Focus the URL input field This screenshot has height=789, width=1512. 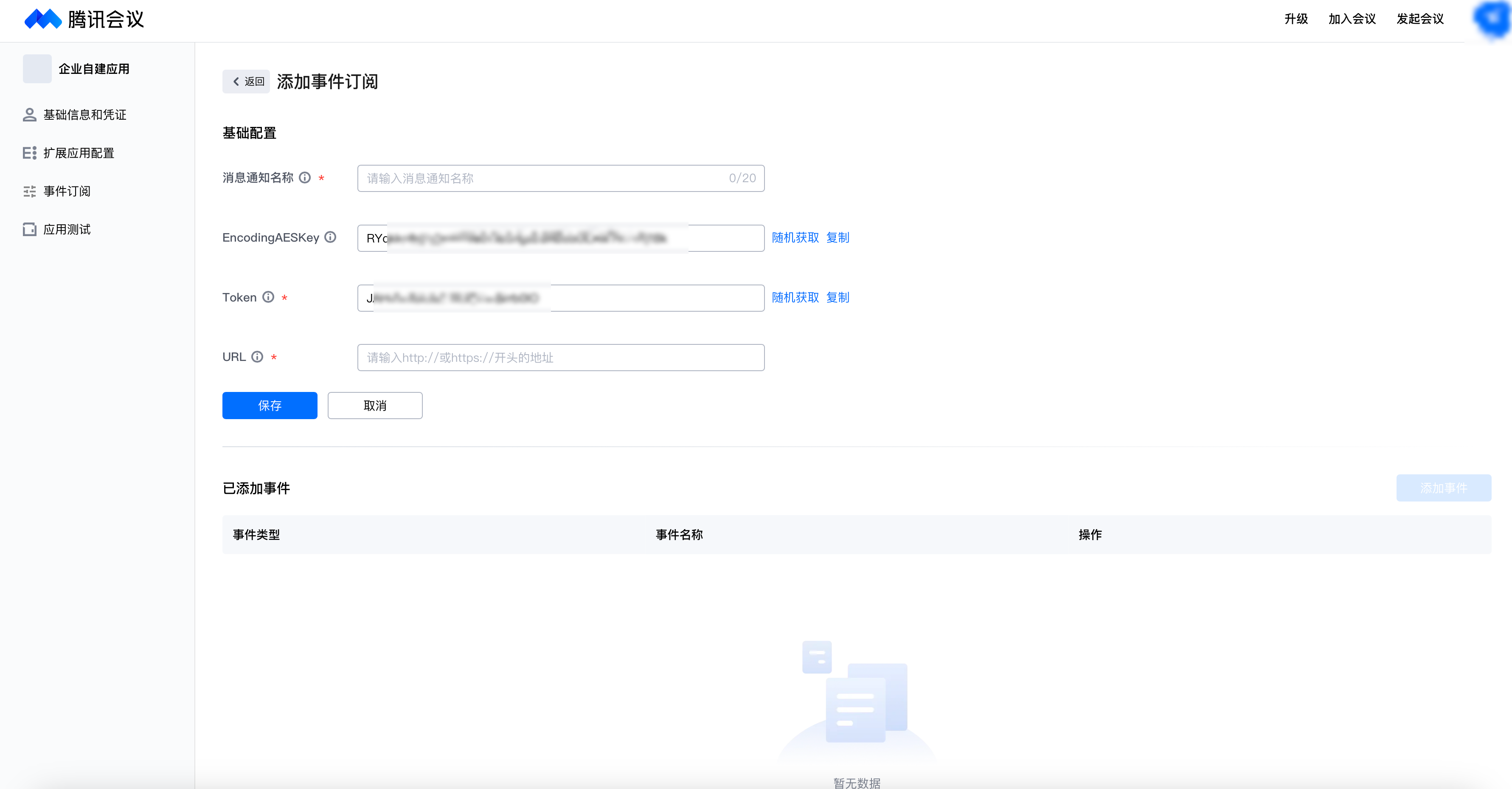point(561,358)
